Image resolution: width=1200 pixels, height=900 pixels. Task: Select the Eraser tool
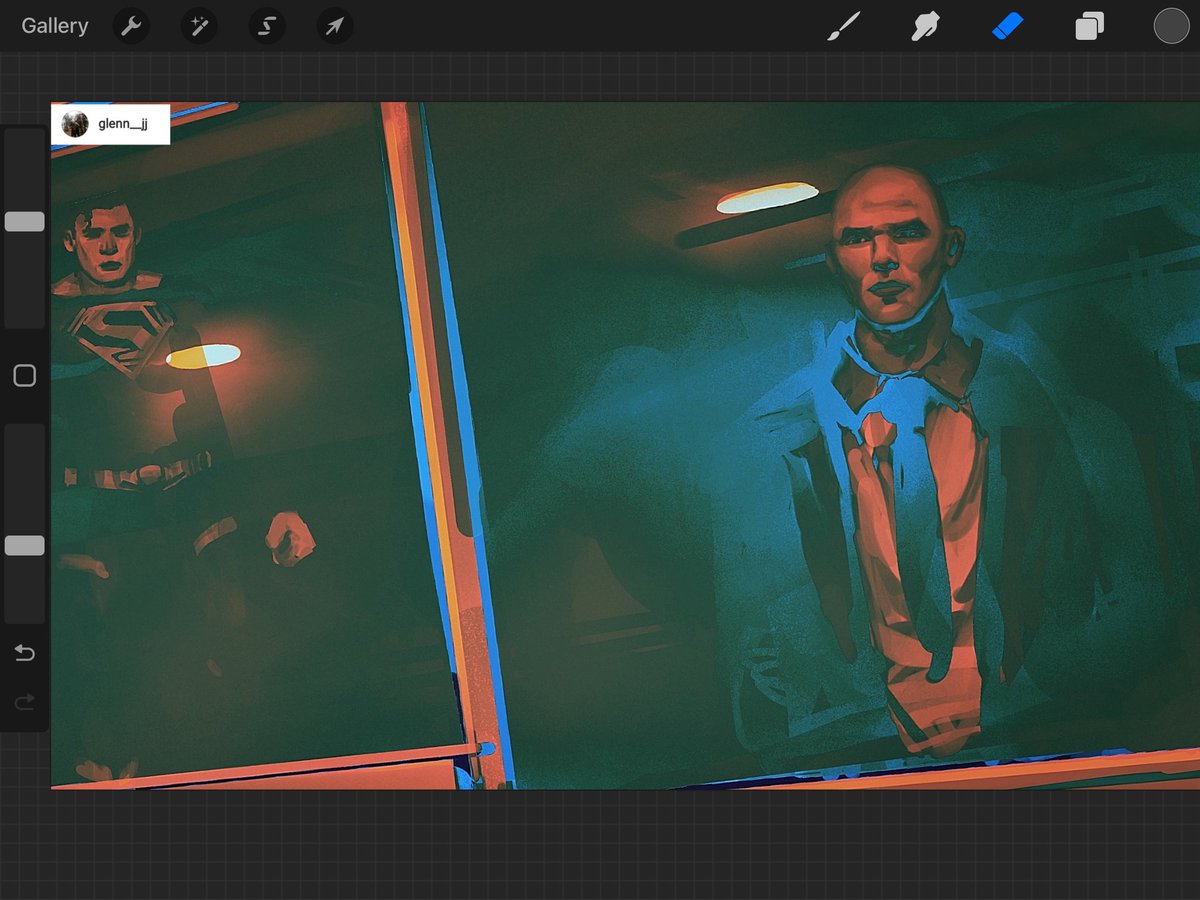tap(1008, 26)
